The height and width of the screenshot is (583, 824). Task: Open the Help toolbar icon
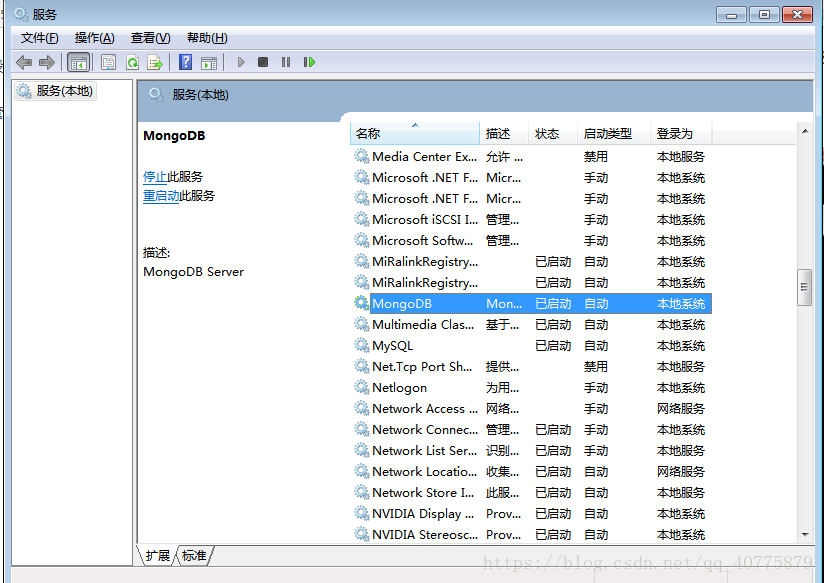click(x=186, y=62)
